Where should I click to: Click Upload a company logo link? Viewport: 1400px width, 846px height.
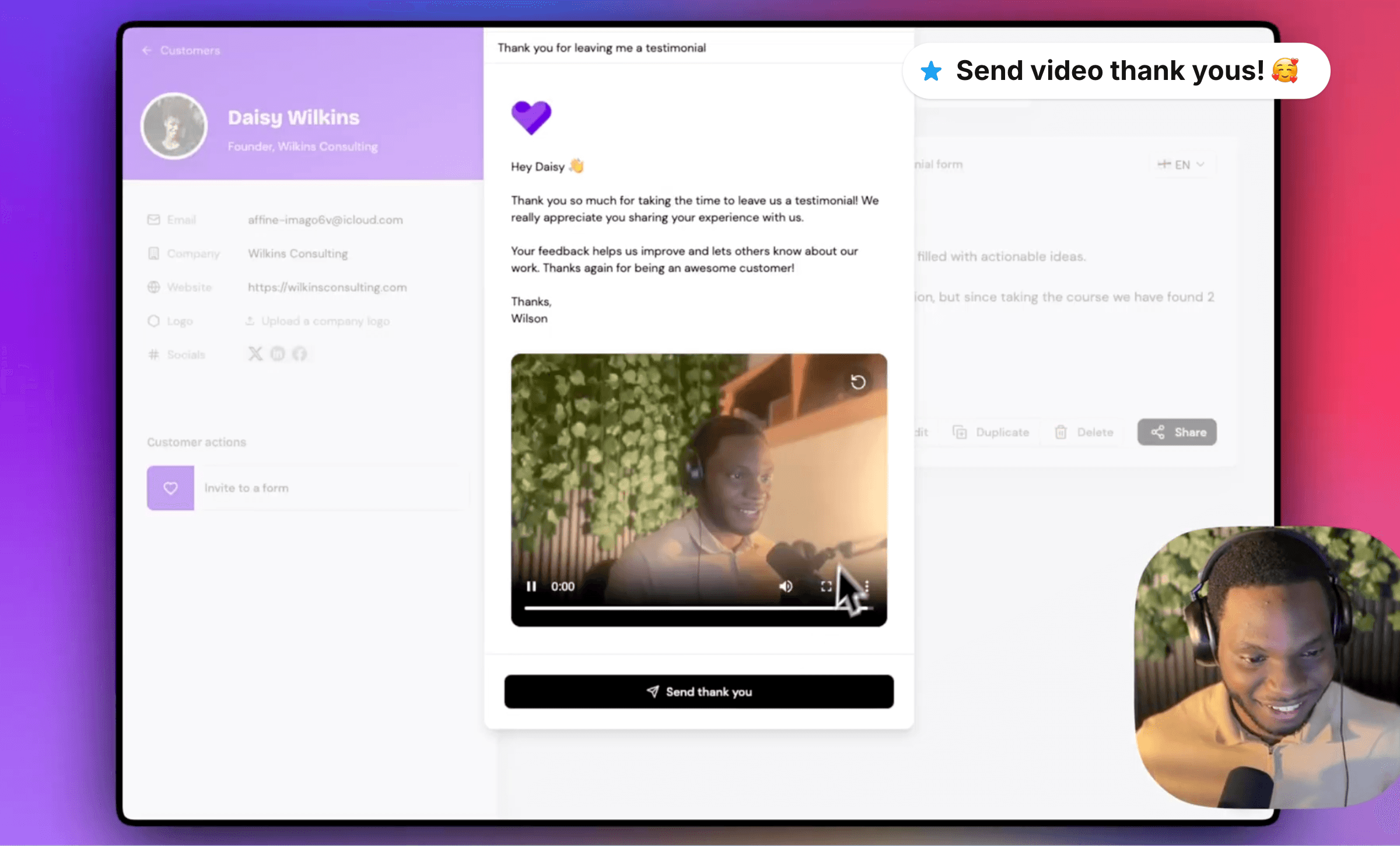(318, 321)
